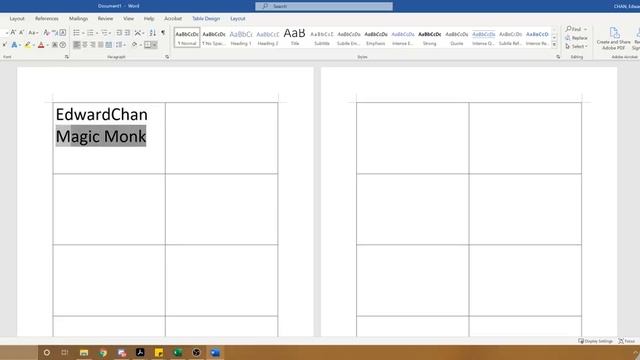The image size is (640, 360).
Task: Click the highlighted 'Magic Monk' text
Action: [x=101, y=136]
